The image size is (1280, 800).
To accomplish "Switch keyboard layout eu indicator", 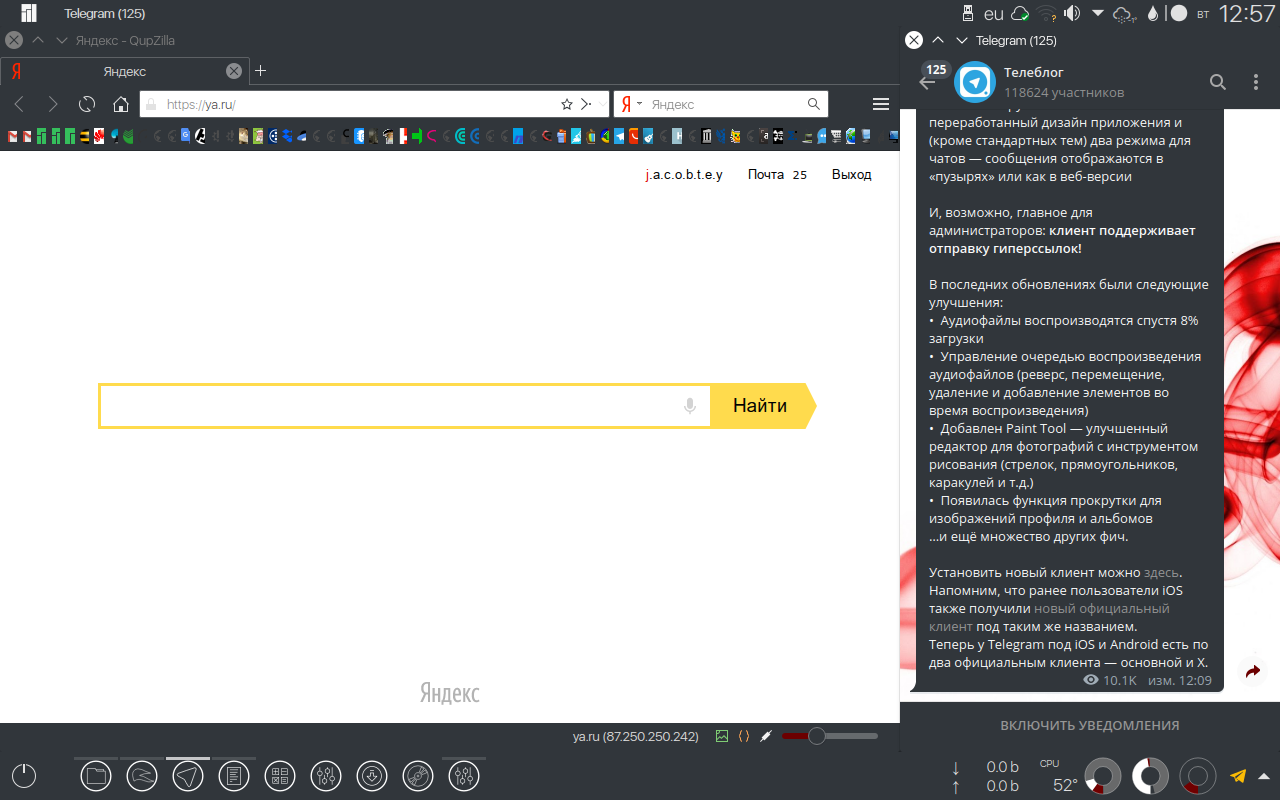I will pos(994,14).
